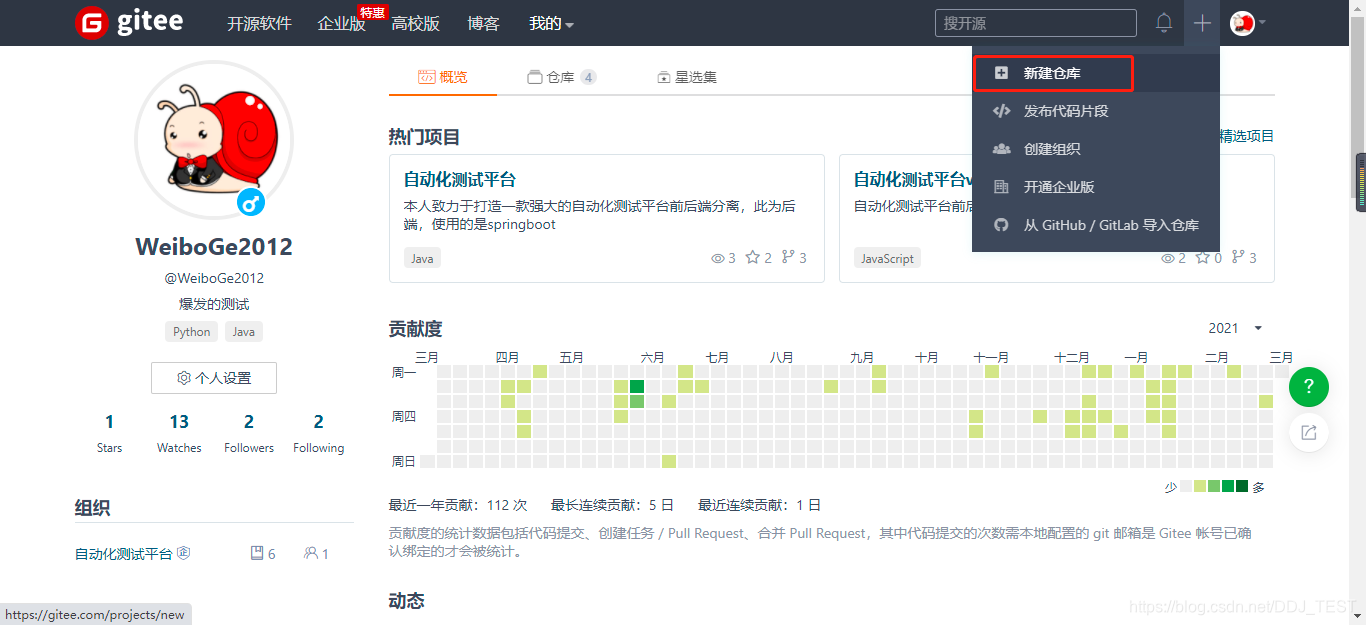Image resolution: width=1366 pixels, height=625 pixels.
Task: Open 个人设置 personal settings
Action: pos(213,377)
